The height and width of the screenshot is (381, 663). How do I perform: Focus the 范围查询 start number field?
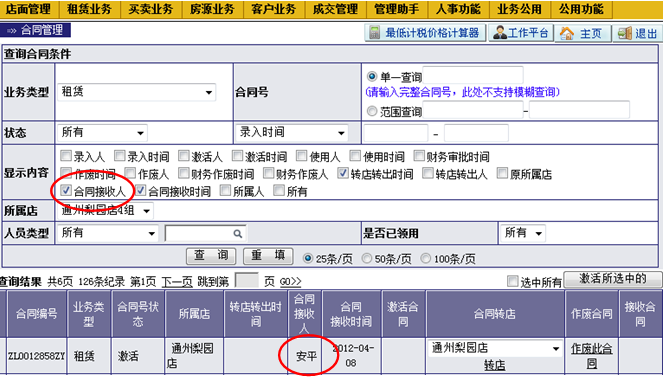[x=473, y=110]
